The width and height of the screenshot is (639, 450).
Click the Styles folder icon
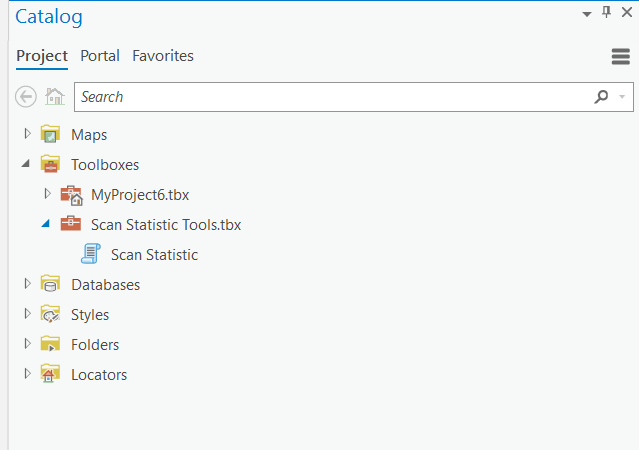tap(50, 314)
